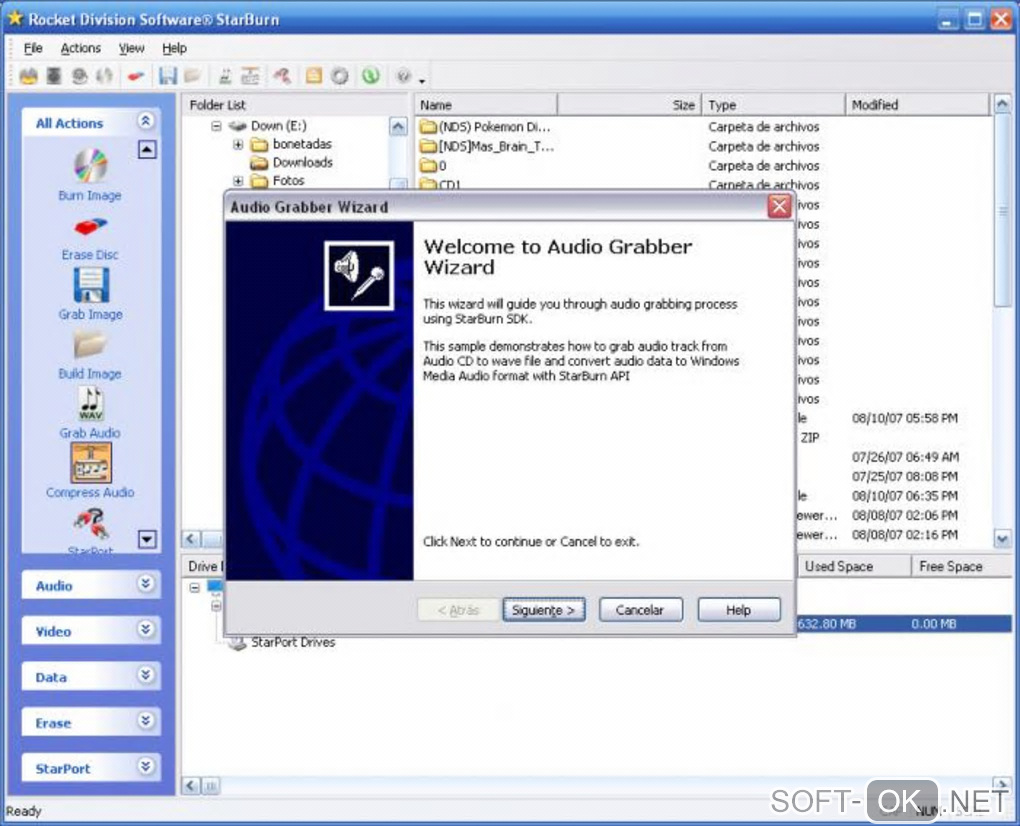Click the Free Space column header
The width and height of the screenshot is (1020, 826).
coord(960,566)
